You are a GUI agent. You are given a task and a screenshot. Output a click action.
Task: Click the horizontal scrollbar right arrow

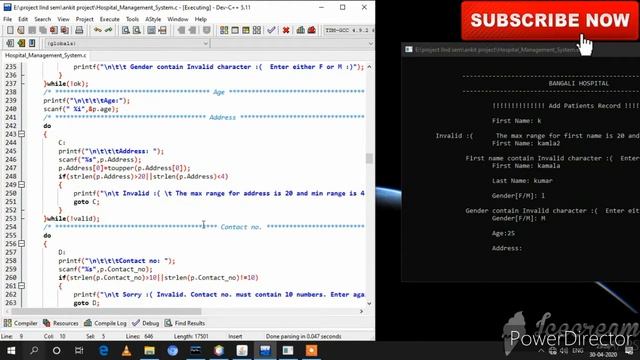[361, 311]
